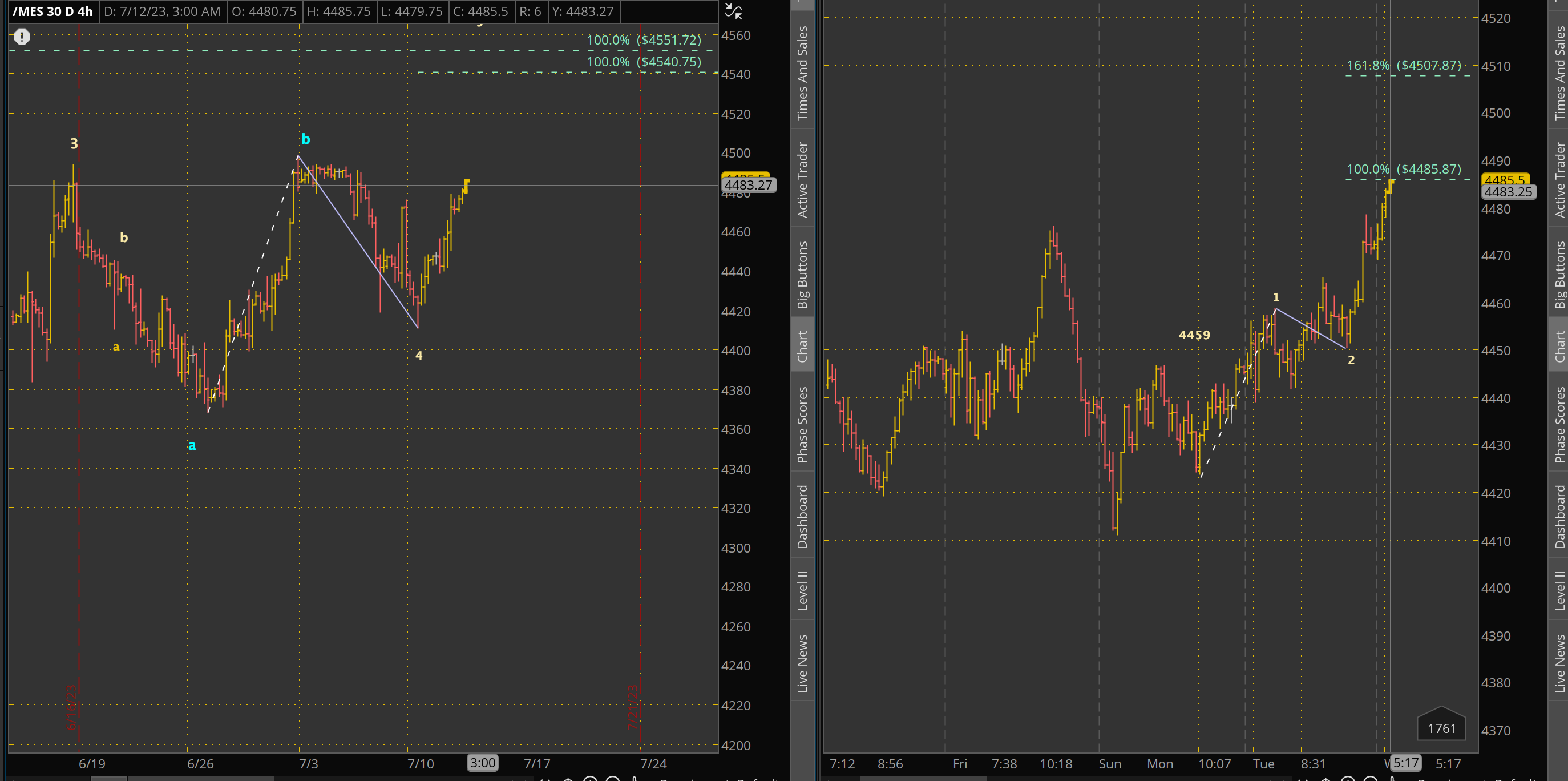Open Times And Sales tab on far-right sidebar
1568x781 pixels.
pos(1559,73)
